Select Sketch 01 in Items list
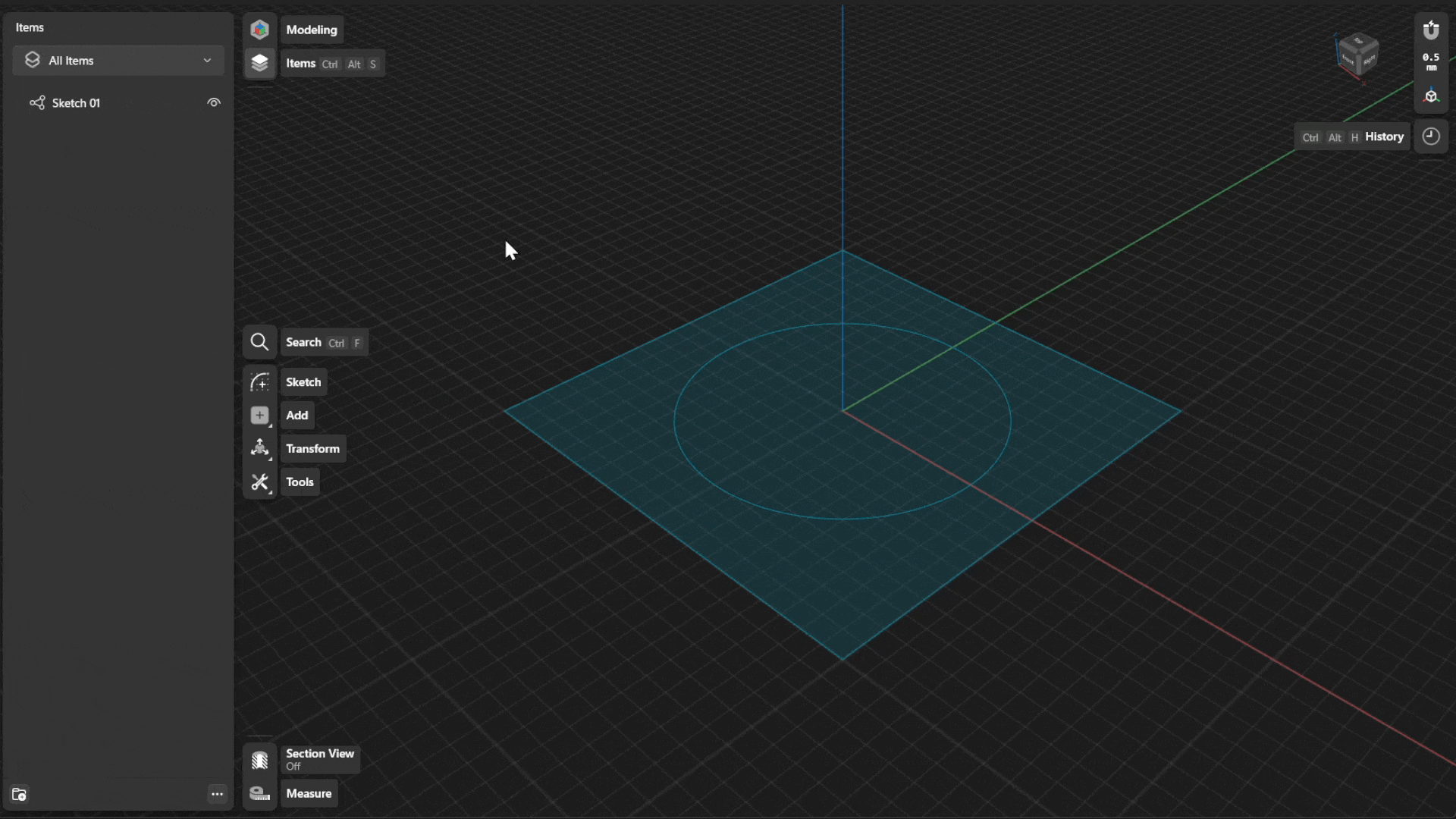Image resolution: width=1456 pixels, height=819 pixels. point(118,102)
